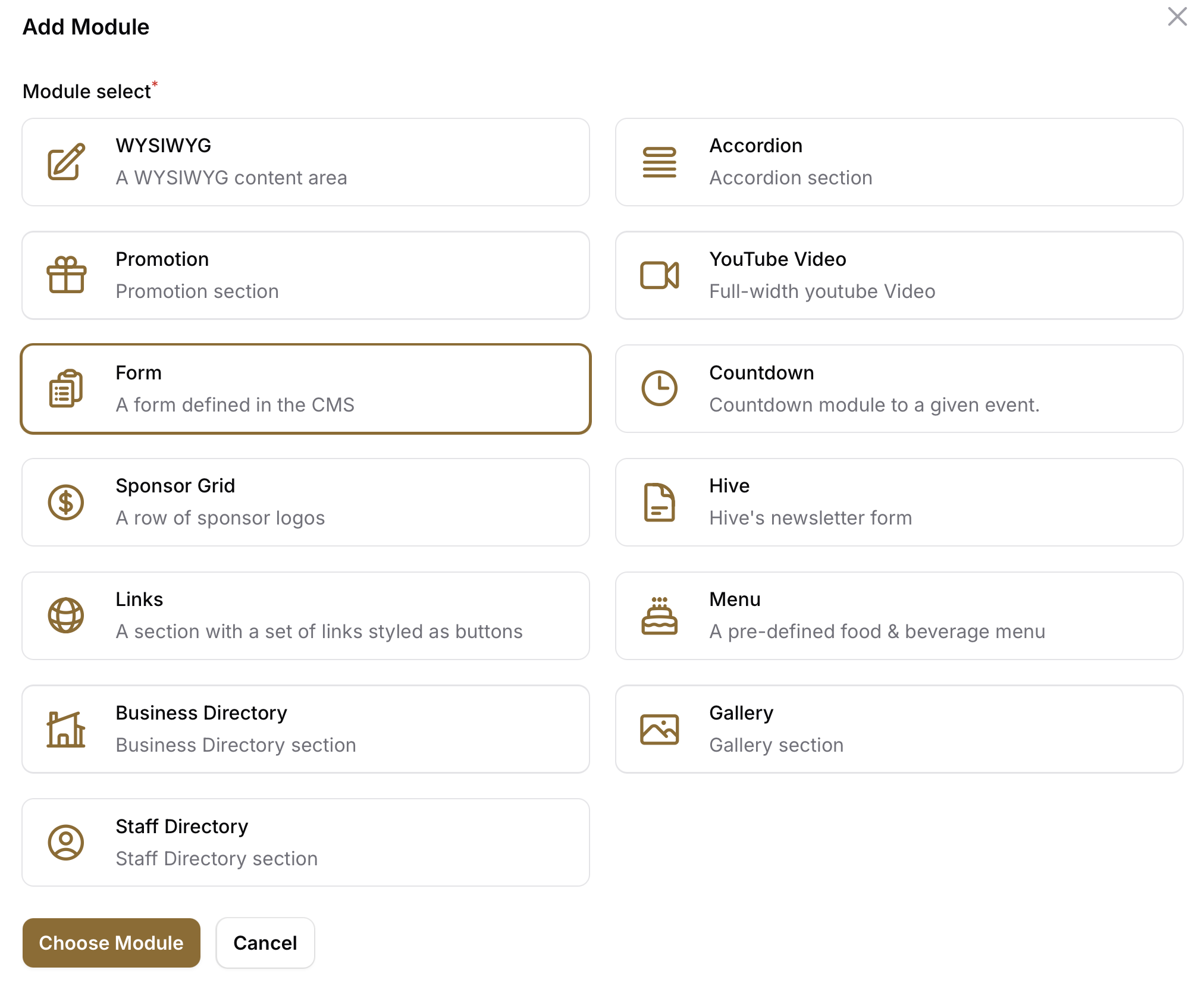Click 'Promotion section' description text

pyautogui.click(x=197, y=291)
